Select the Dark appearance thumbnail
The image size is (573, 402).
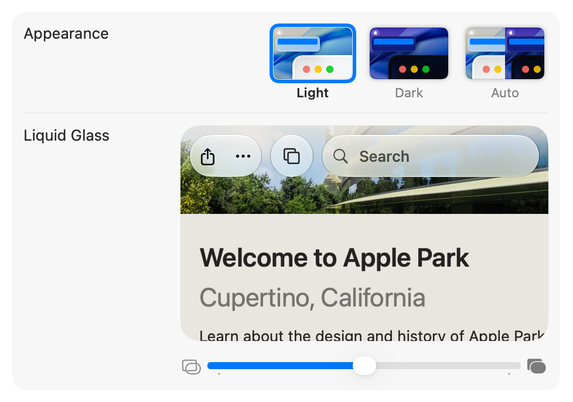409,53
